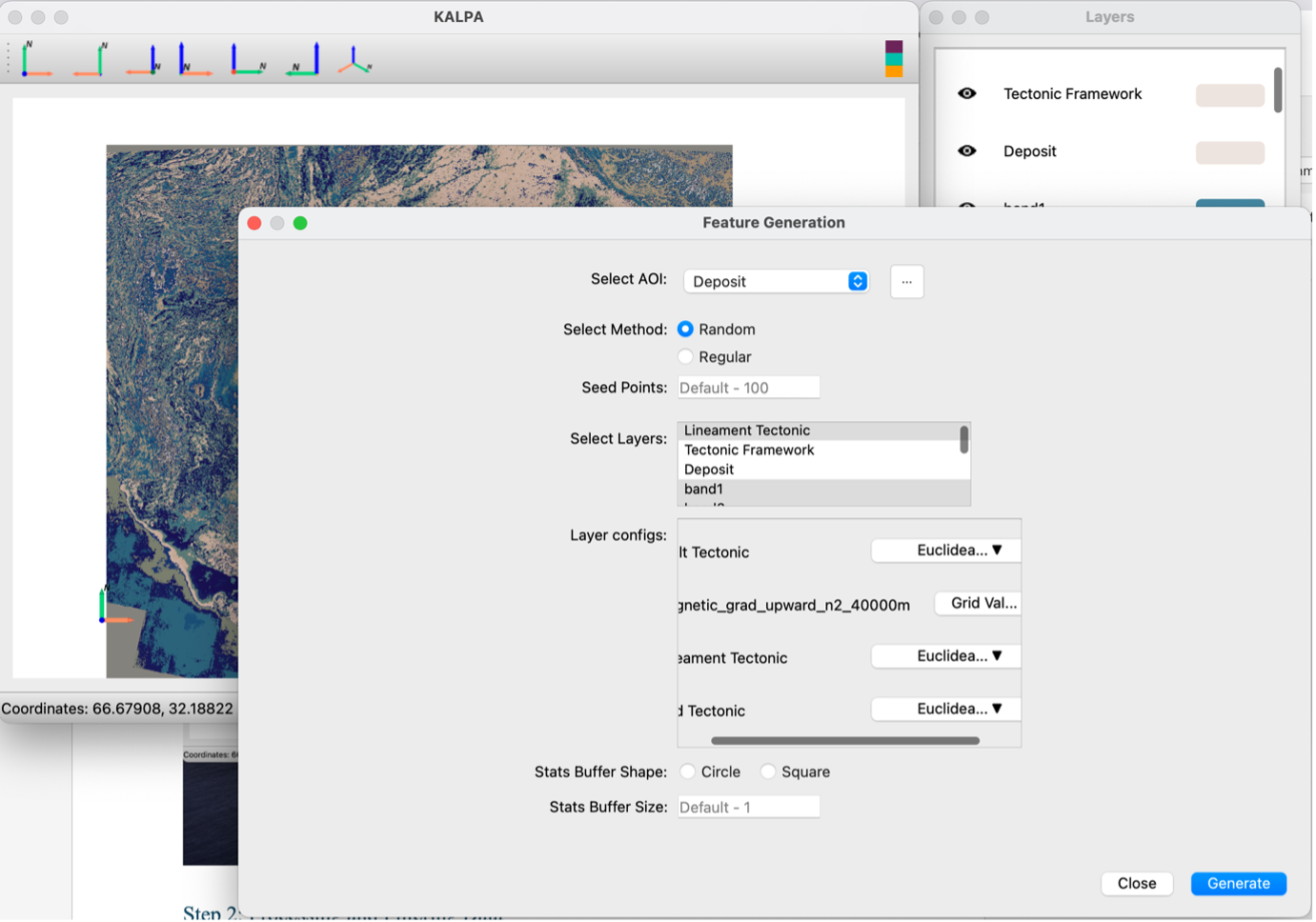1316x922 pixels.
Task: Choose the Regular method radio button
Action: pos(685,356)
